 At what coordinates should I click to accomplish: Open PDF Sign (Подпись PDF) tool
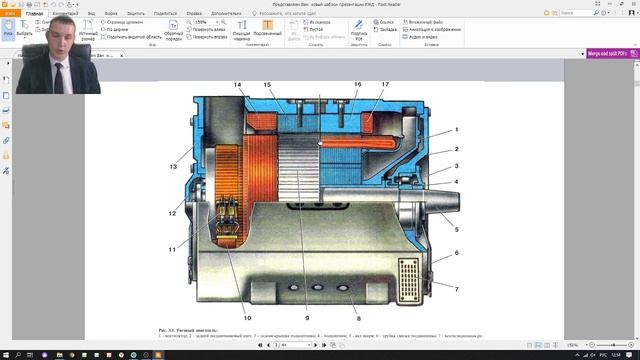click(359, 30)
